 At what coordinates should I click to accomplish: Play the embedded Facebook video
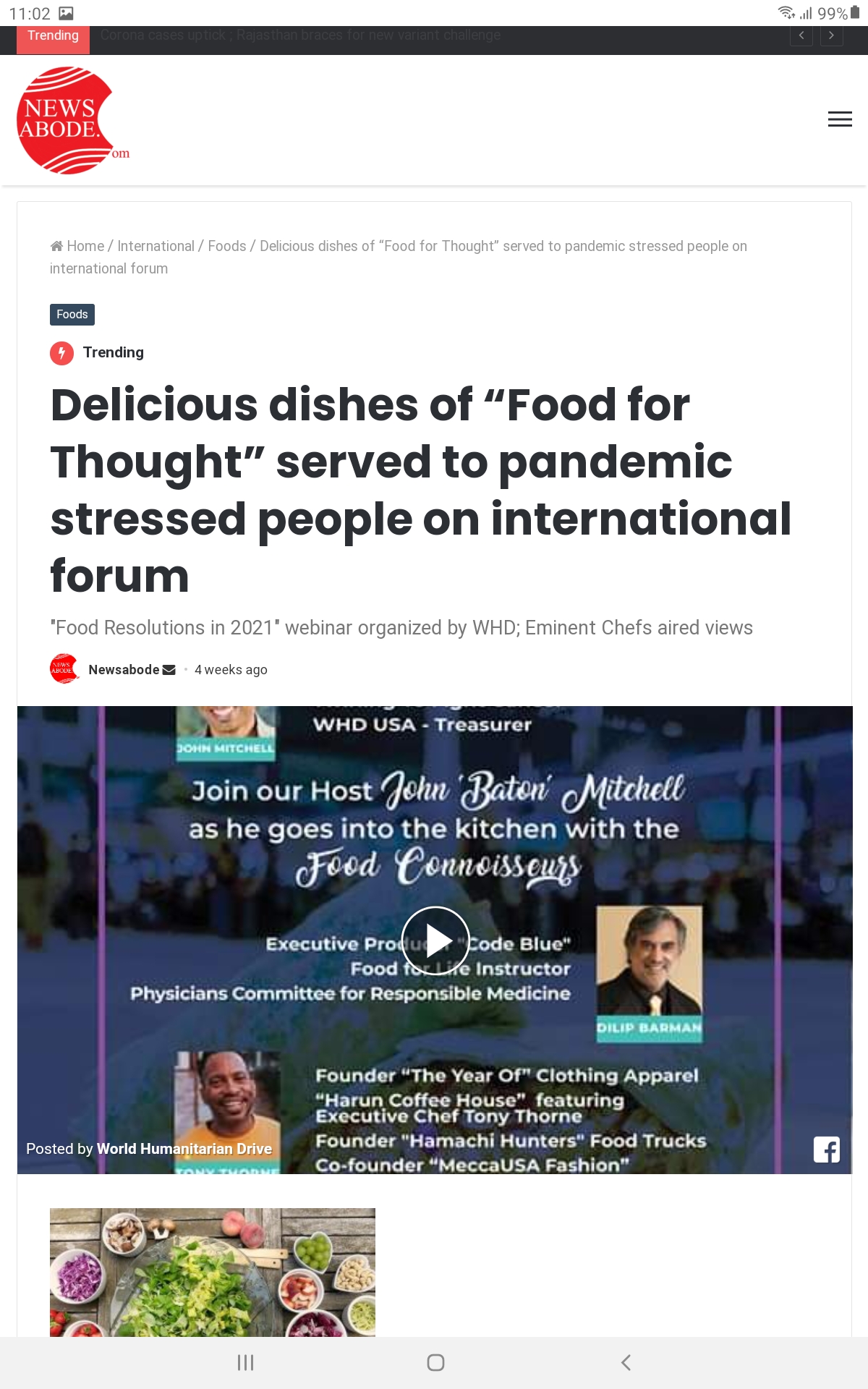435,940
